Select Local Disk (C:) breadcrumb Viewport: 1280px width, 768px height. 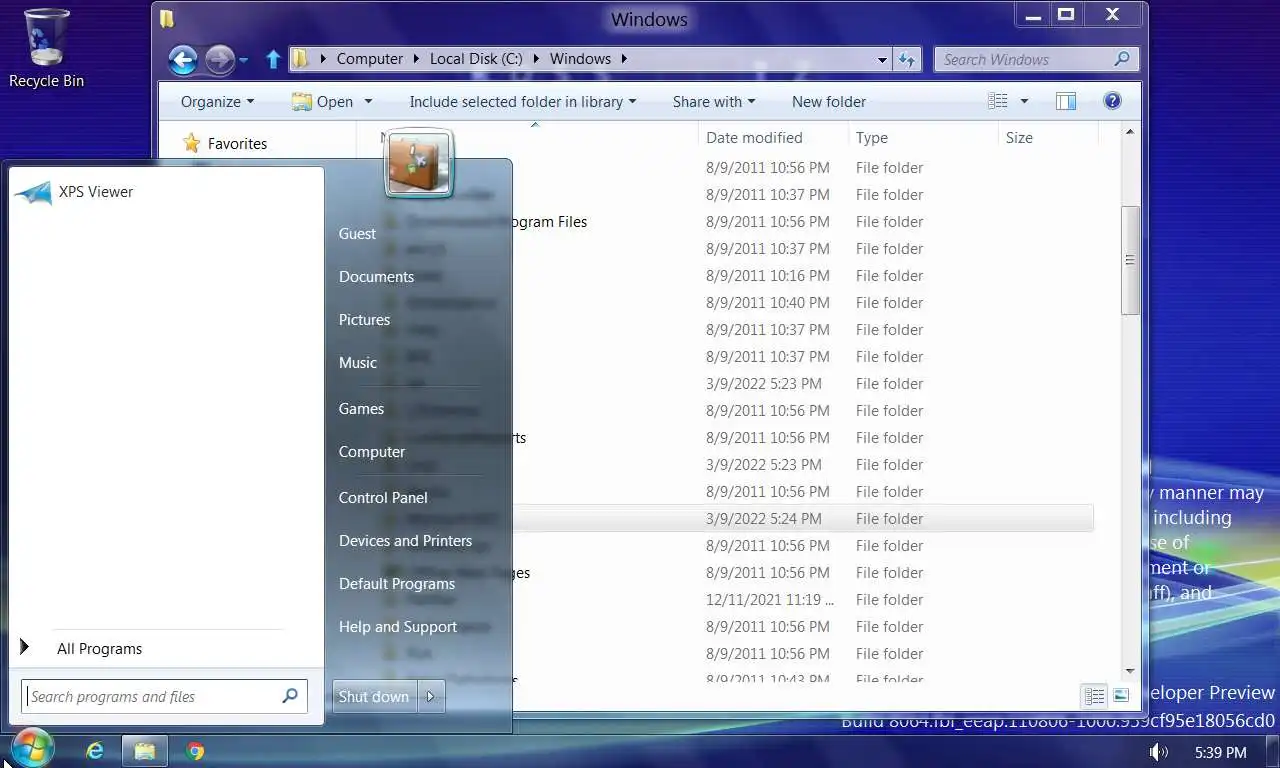[476, 59]
